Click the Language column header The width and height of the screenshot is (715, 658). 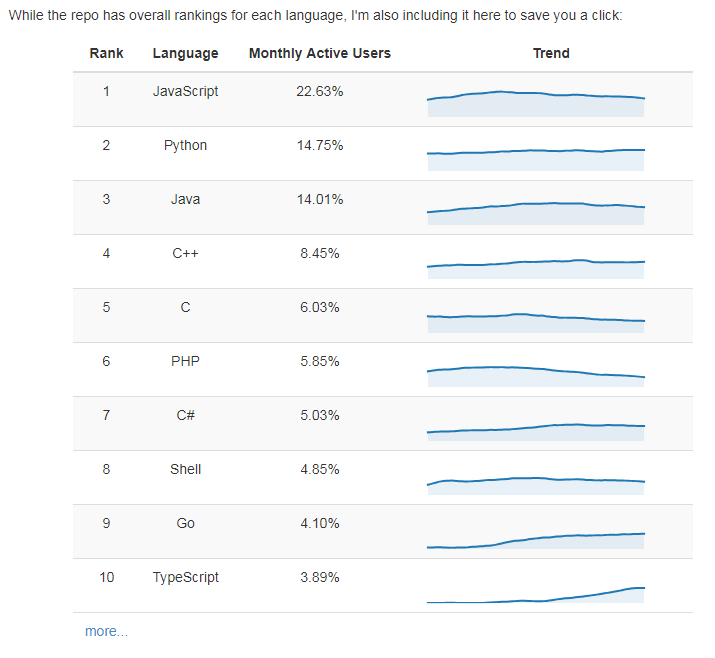(x=186, y=53)
